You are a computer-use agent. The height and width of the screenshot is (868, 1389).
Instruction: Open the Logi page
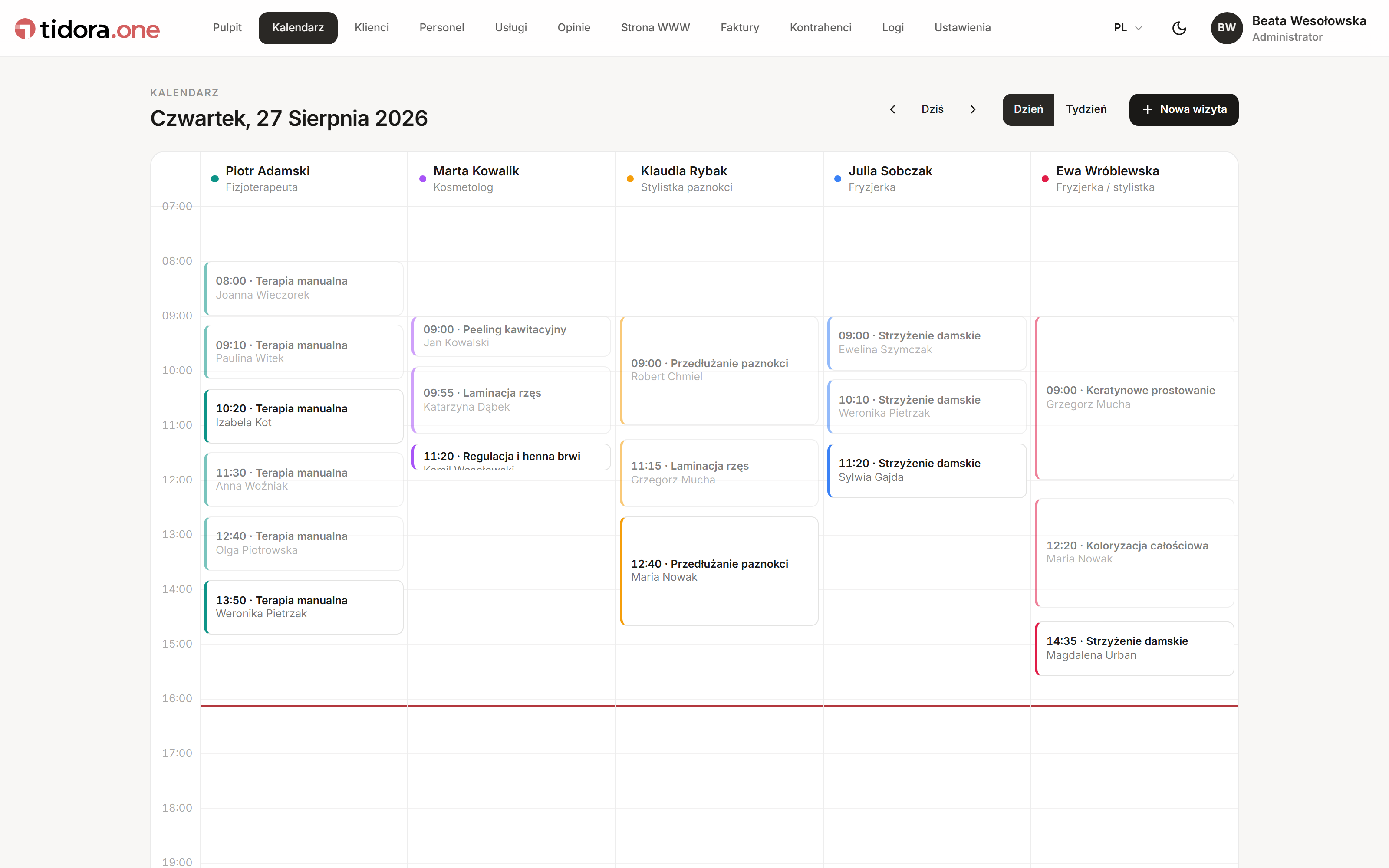point(892,28)
